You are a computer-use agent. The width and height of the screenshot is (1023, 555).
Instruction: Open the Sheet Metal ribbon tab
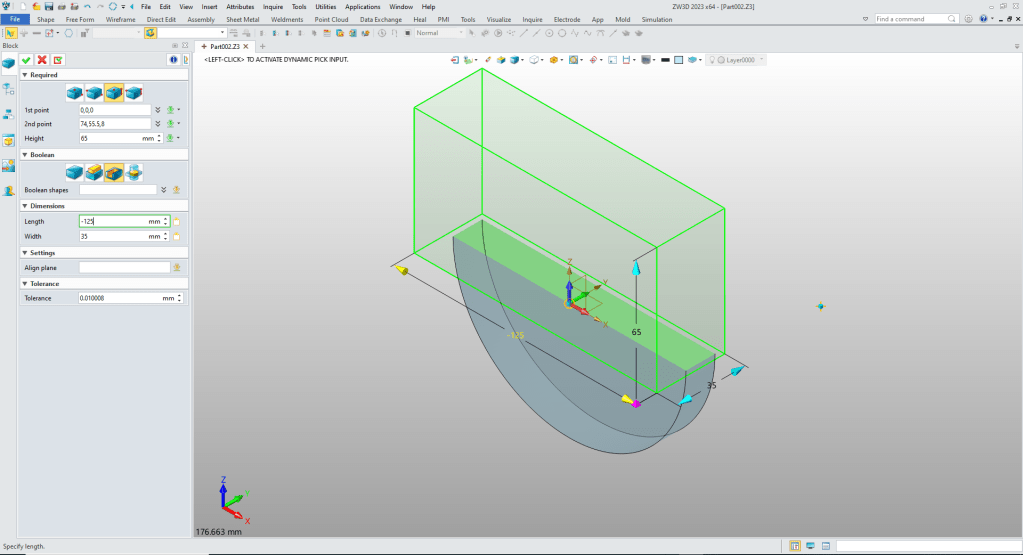[243, 19]
